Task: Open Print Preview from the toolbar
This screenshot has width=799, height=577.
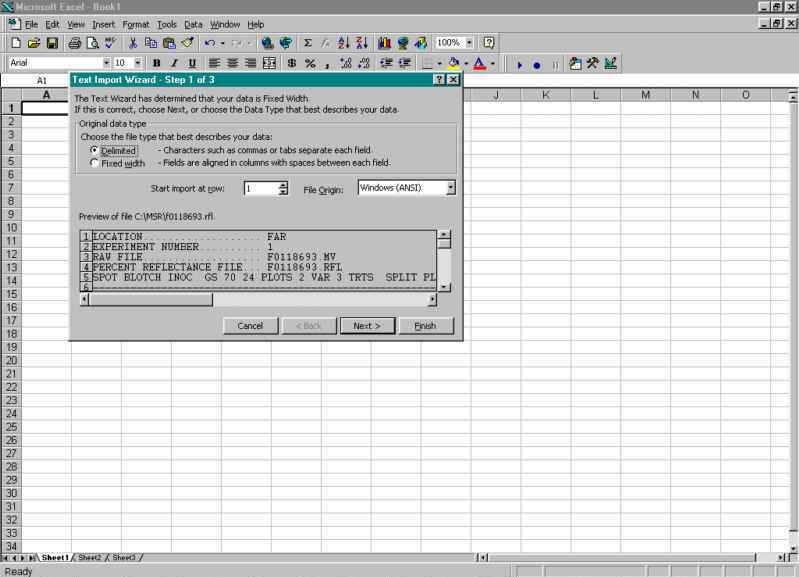Action: click(93, 43)
